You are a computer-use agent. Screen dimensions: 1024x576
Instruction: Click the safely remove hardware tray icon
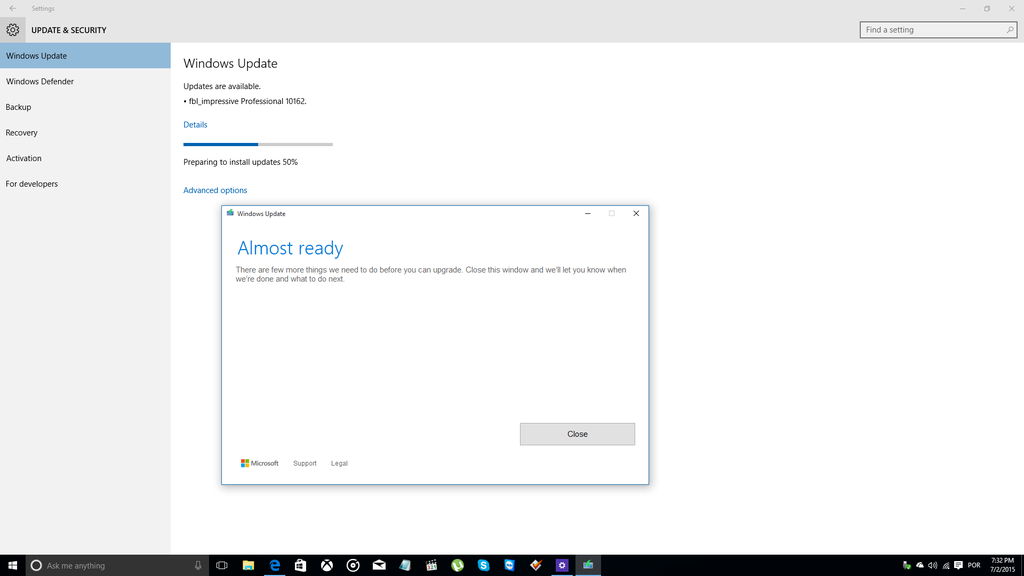pyautogui.click(x=906, y=566)
